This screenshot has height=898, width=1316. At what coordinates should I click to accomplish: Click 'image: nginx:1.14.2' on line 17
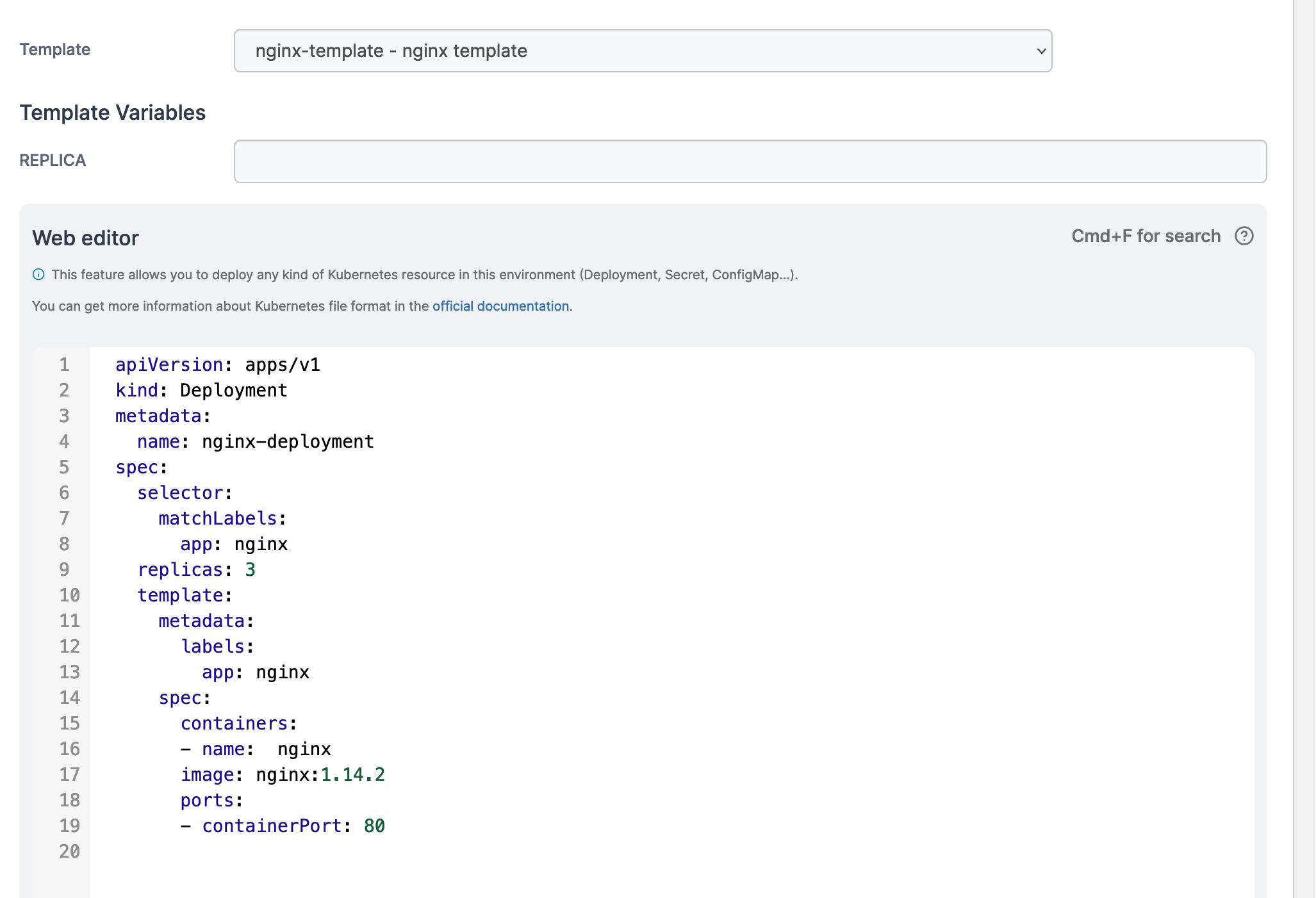283,774
